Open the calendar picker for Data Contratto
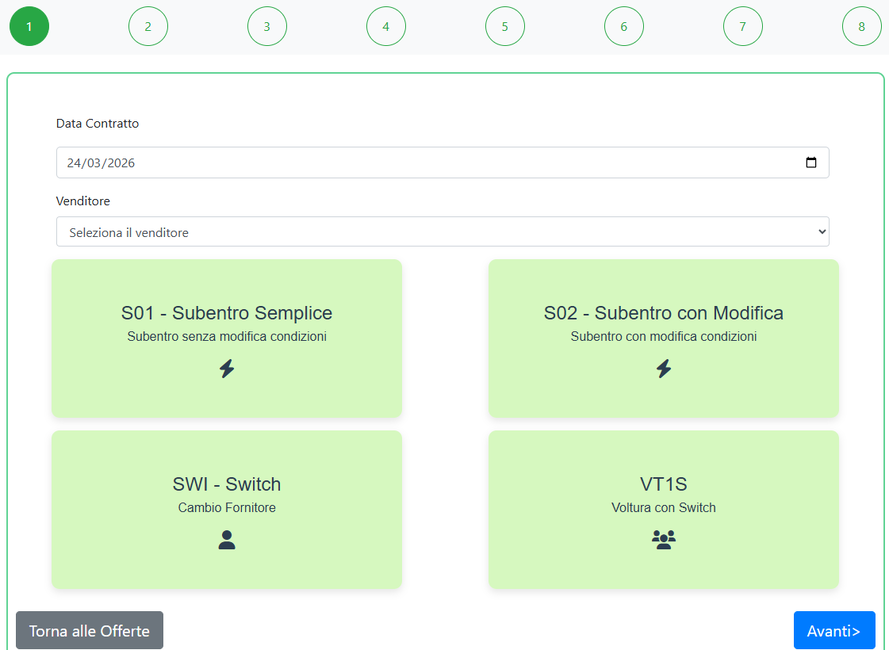 [811, 163]
